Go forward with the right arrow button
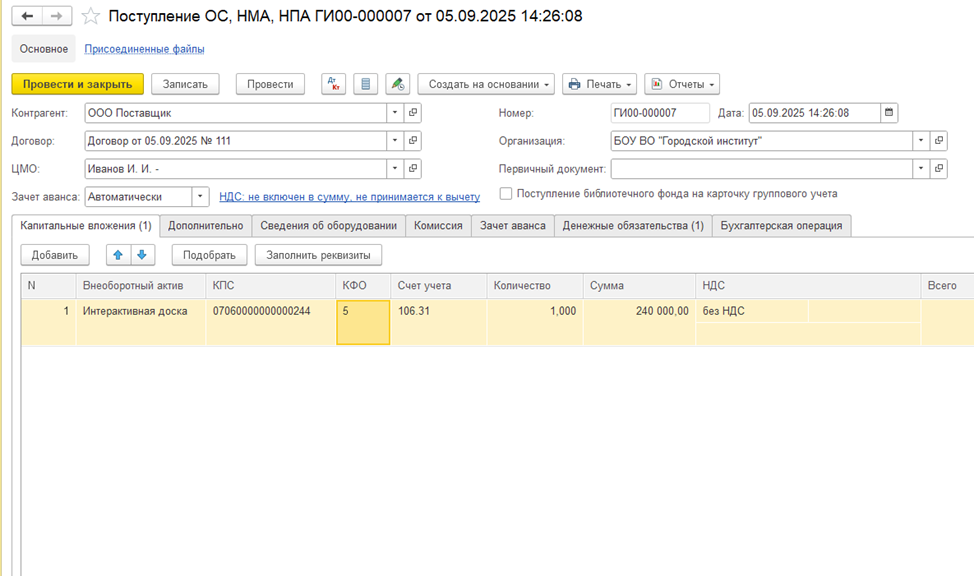Image resolution: width=974 pixels, height=576 pixels. (57, 16)
